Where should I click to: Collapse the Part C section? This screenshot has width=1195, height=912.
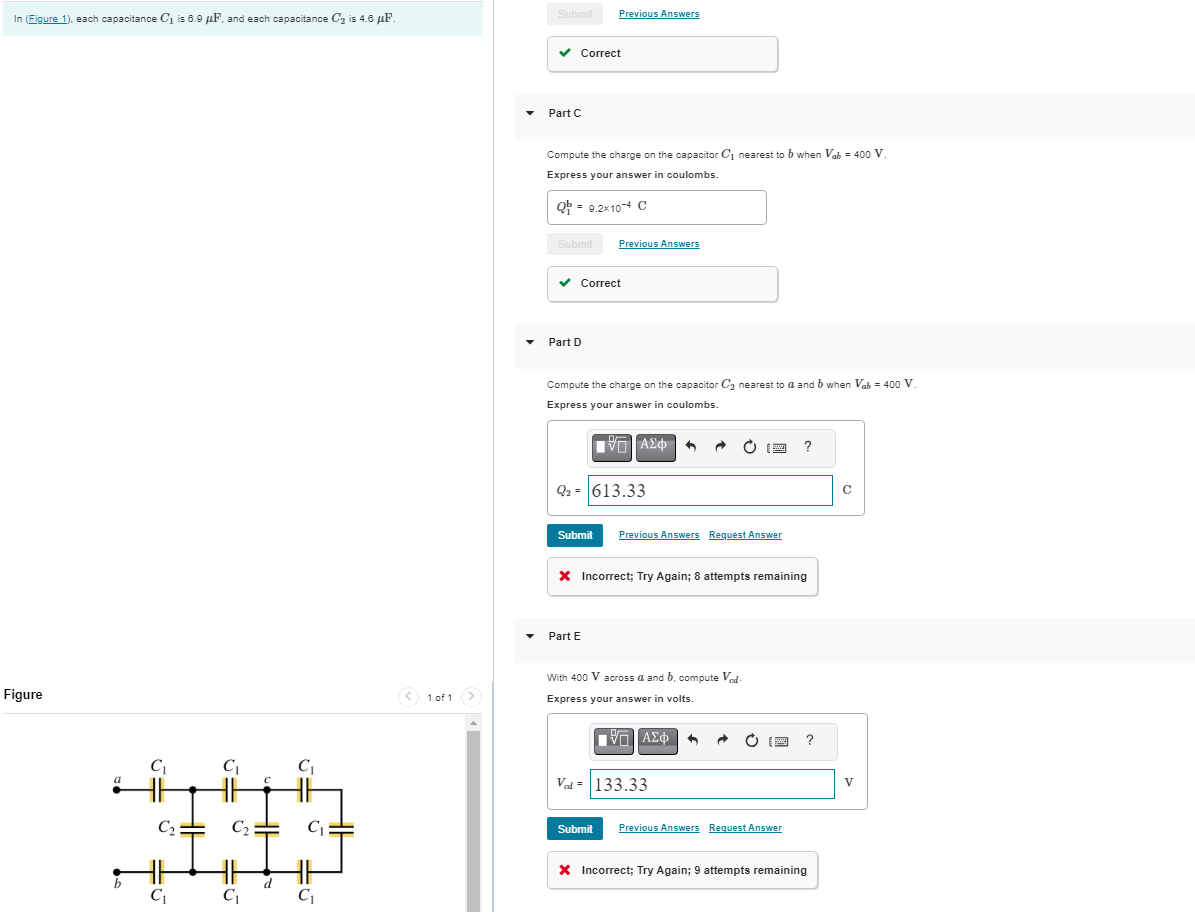(x=529, y=113)
